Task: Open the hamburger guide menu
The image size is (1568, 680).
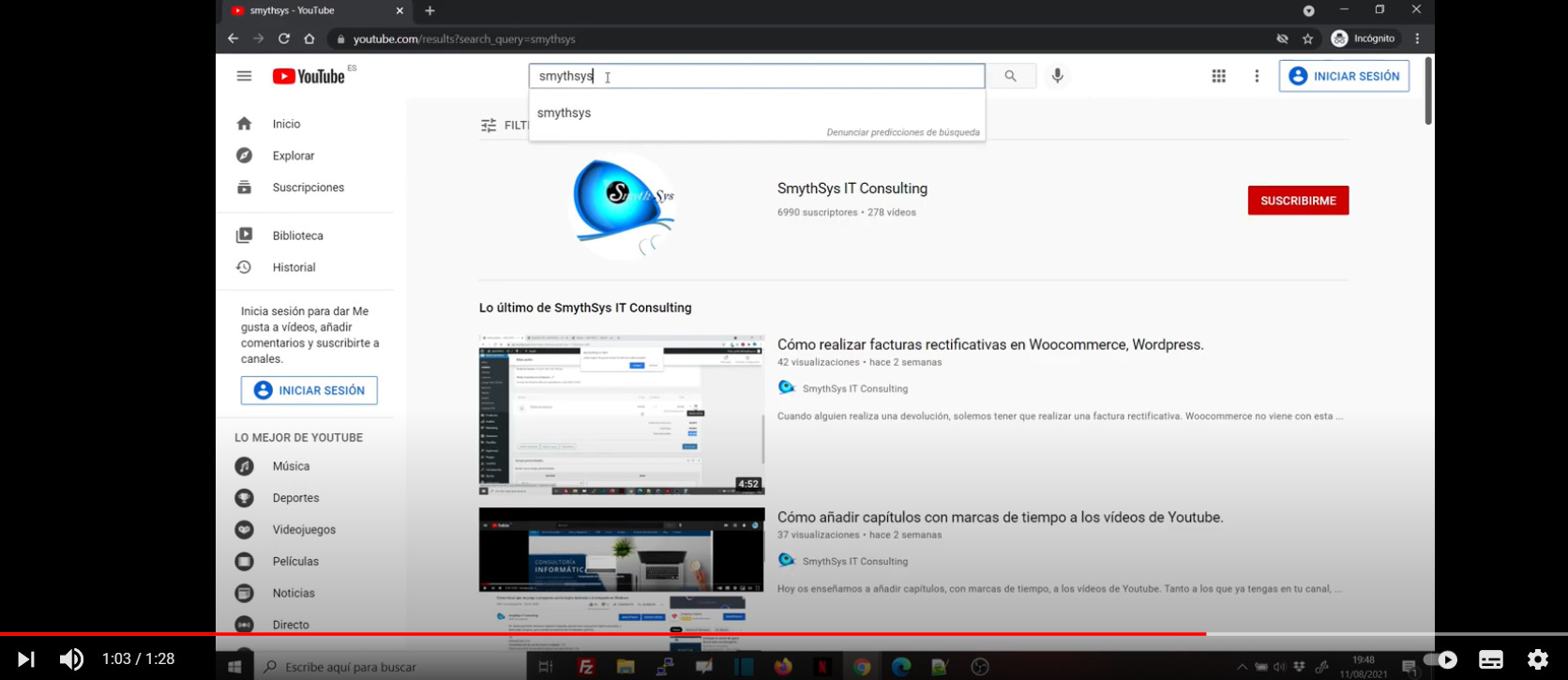Action: tap(244, 76)
